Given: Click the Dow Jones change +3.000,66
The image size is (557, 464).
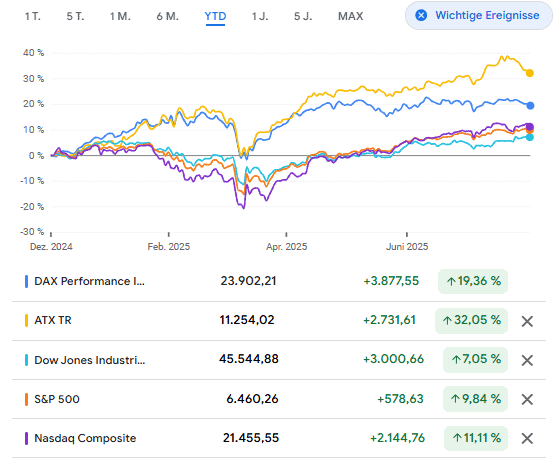Looking at the screenshot, I should 393,359.
